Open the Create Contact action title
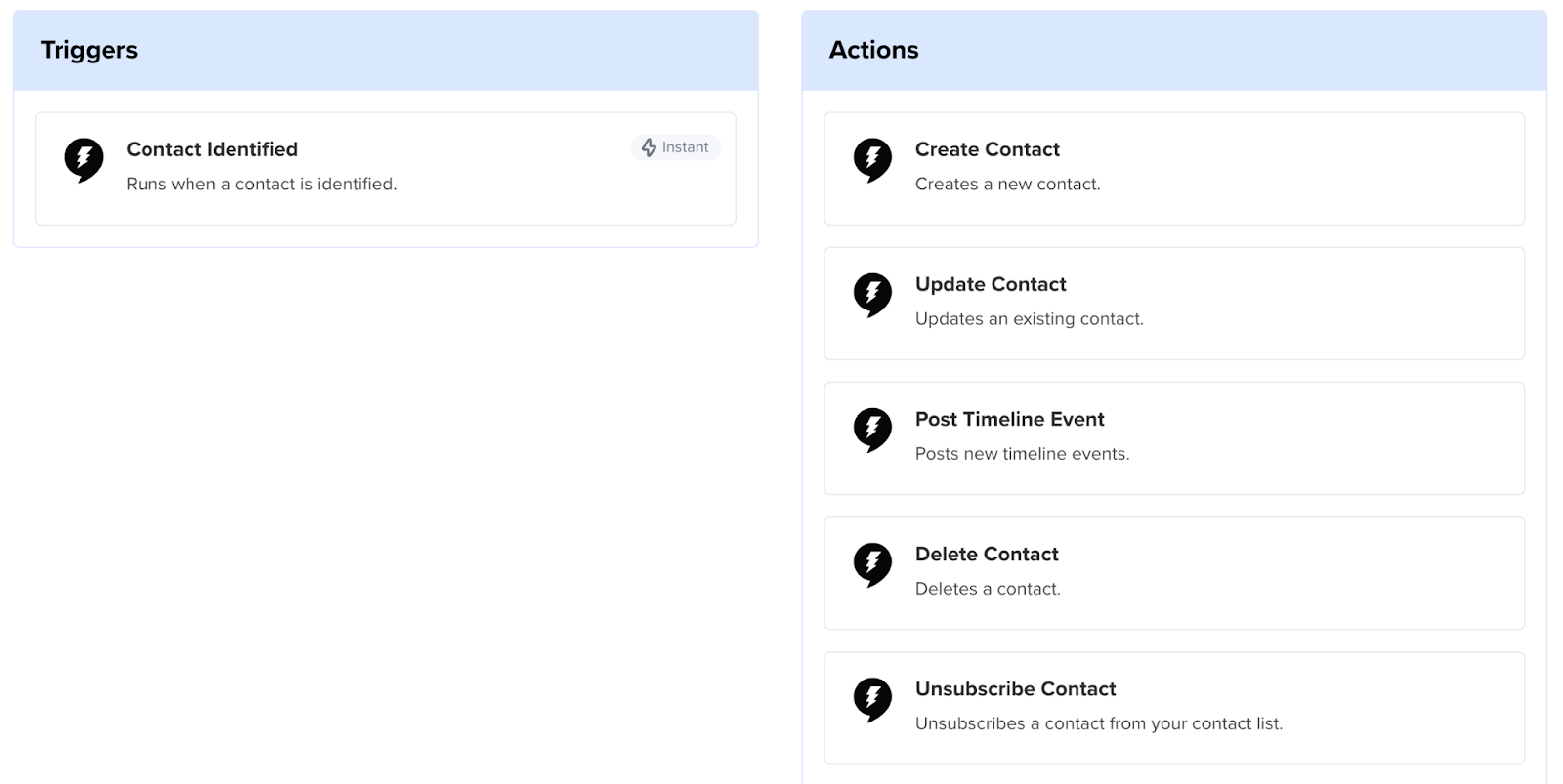Viewport: 1563px width, 784px height. (x=987, y=149)
